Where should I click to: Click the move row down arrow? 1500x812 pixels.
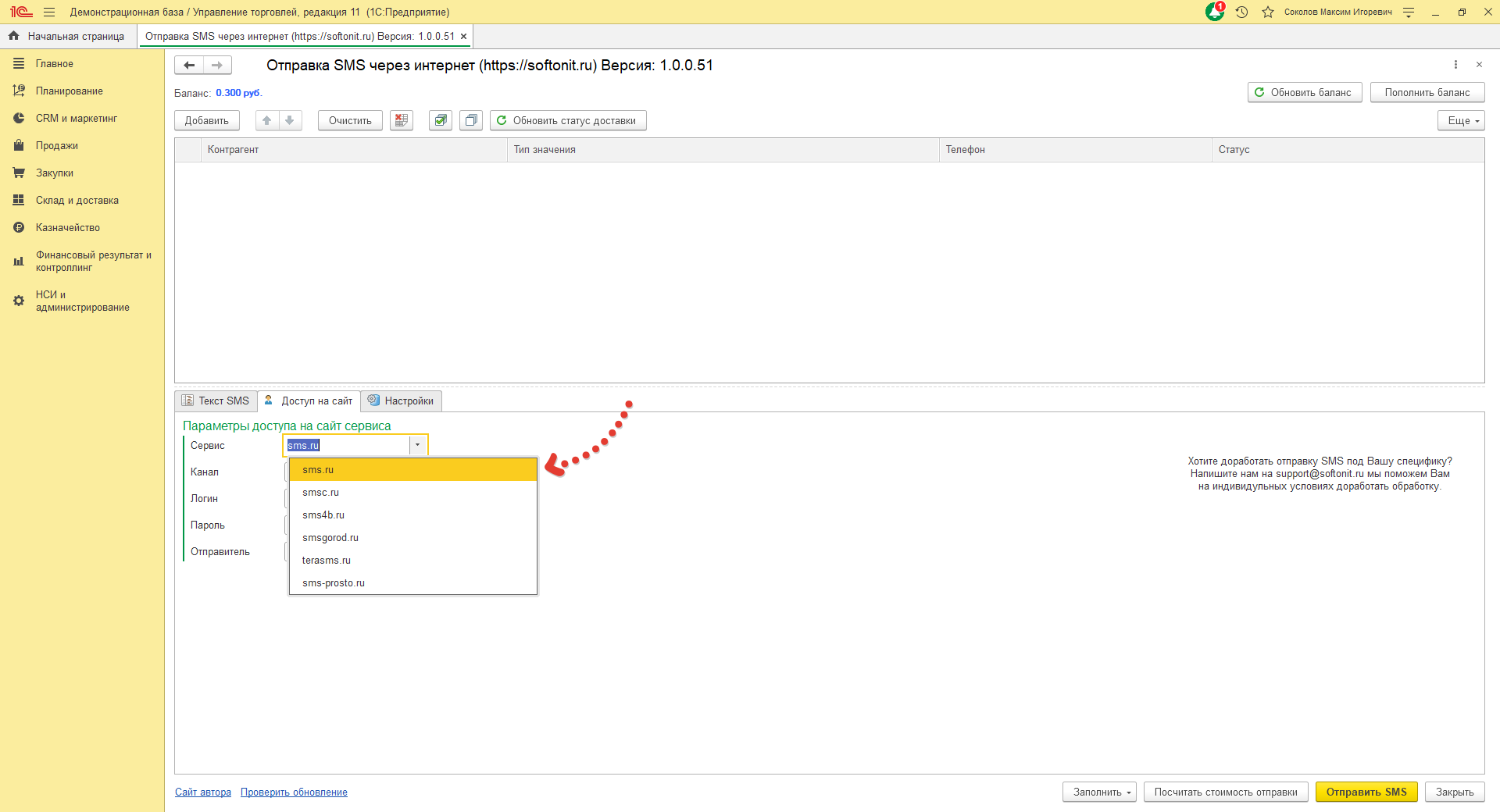(290, 120)
